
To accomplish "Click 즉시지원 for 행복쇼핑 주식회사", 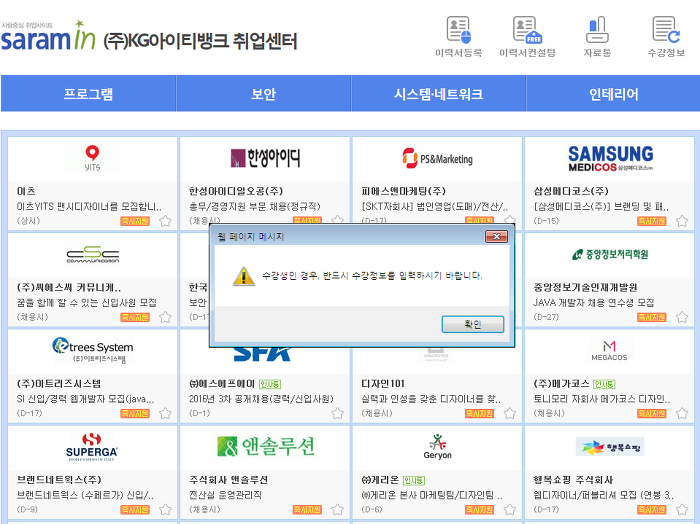I will point(651,509).
